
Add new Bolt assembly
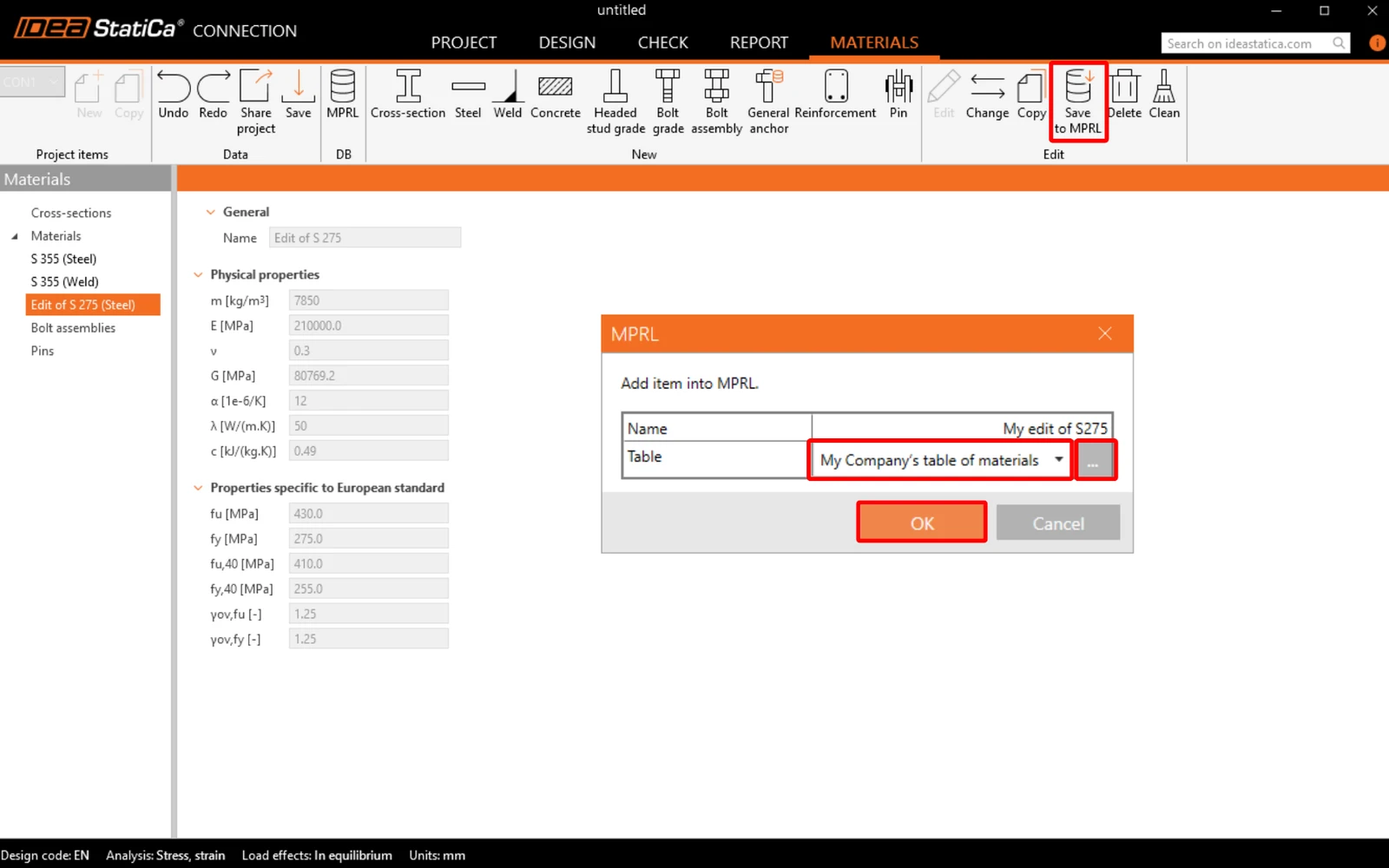[x=717, y=102]
